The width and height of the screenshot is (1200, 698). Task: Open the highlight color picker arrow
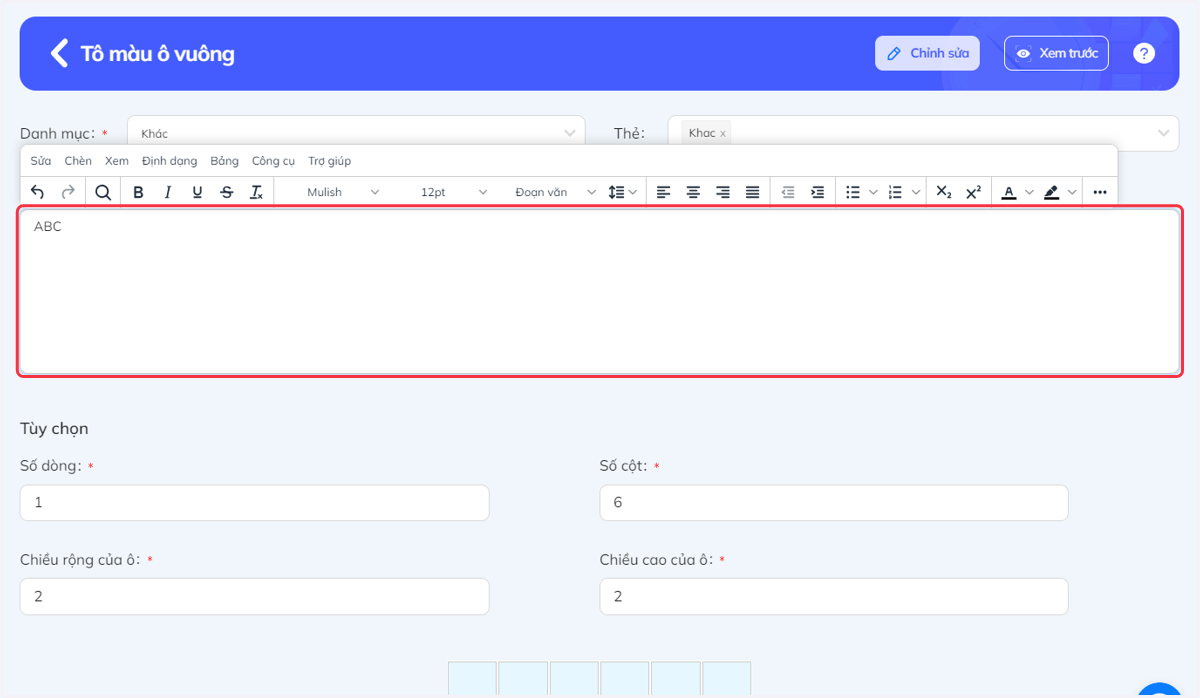[1072, 192]
